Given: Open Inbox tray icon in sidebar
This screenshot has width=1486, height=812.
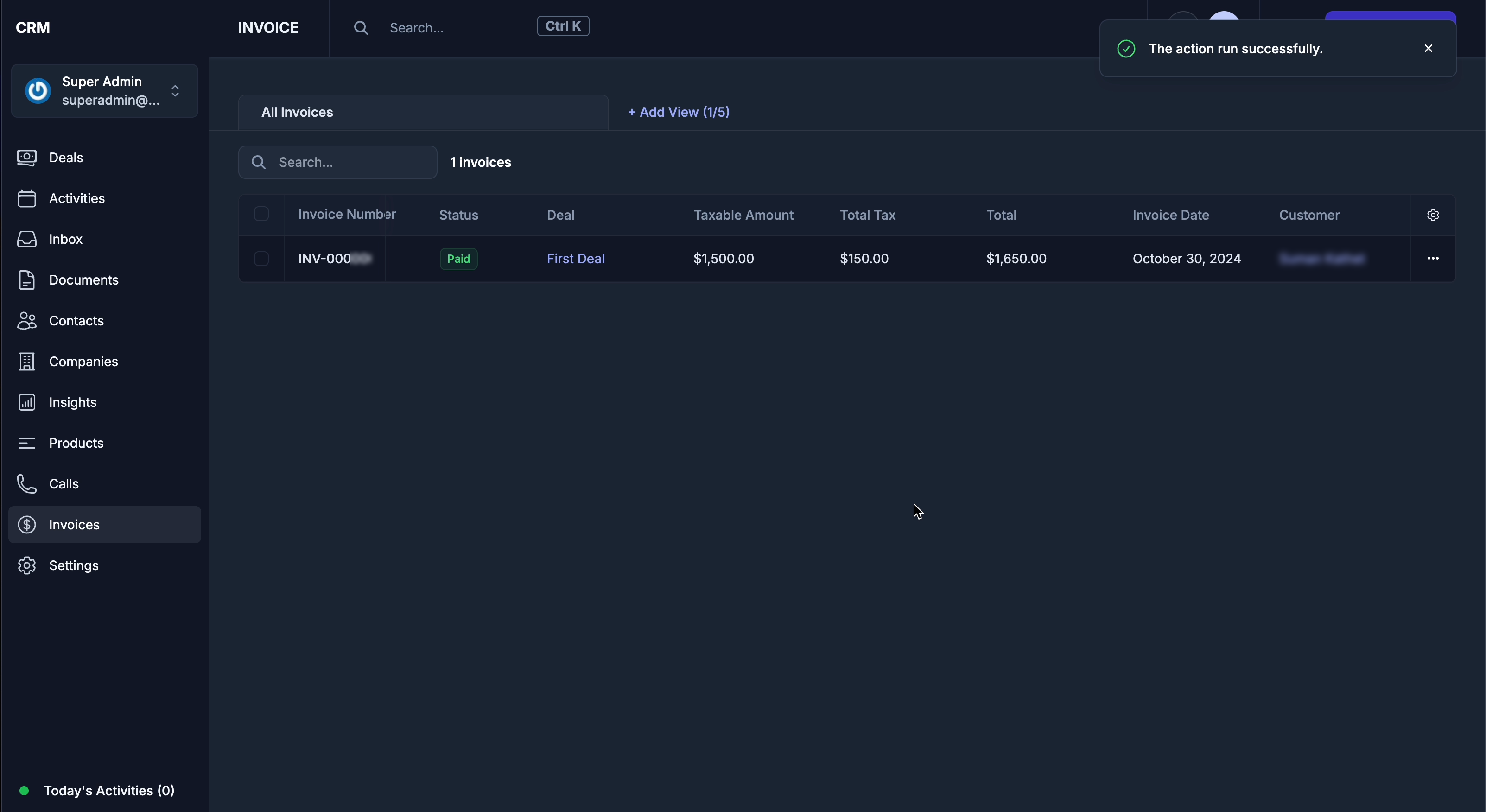Looking at the screenshot, I should [x=26, y=239].
